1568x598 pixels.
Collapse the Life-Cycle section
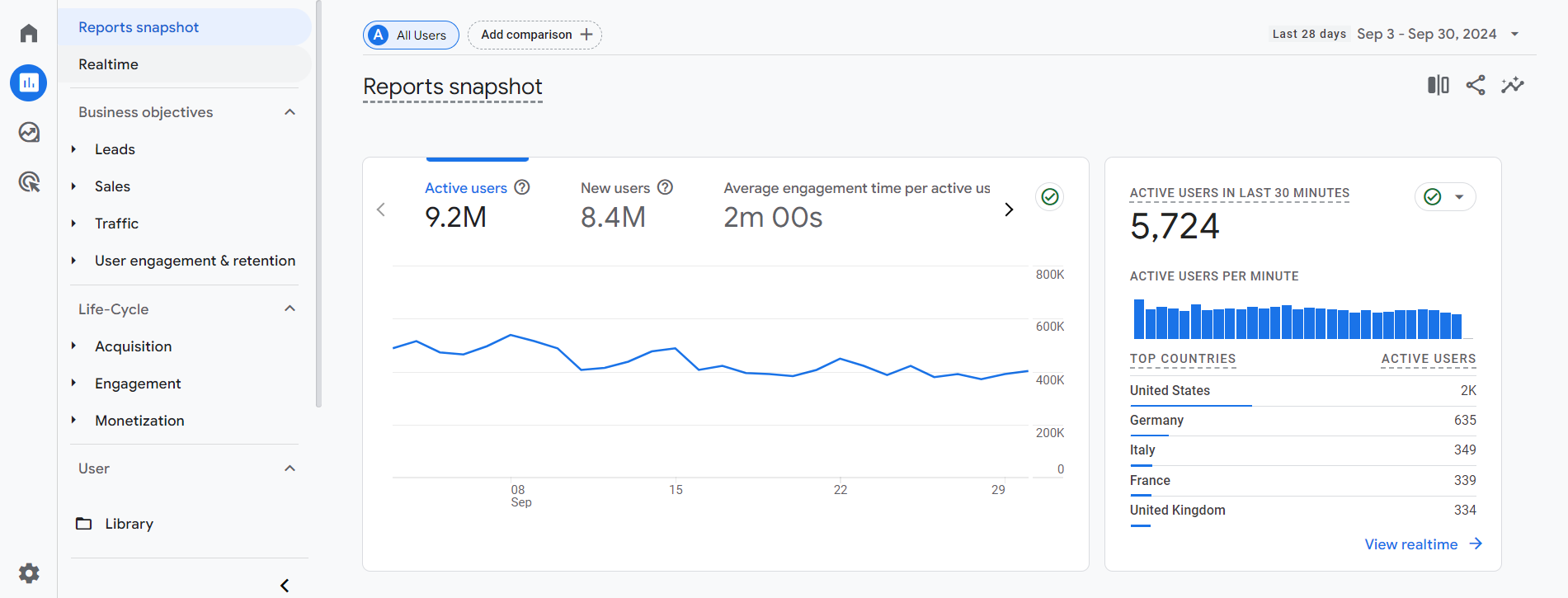[290, 308]
